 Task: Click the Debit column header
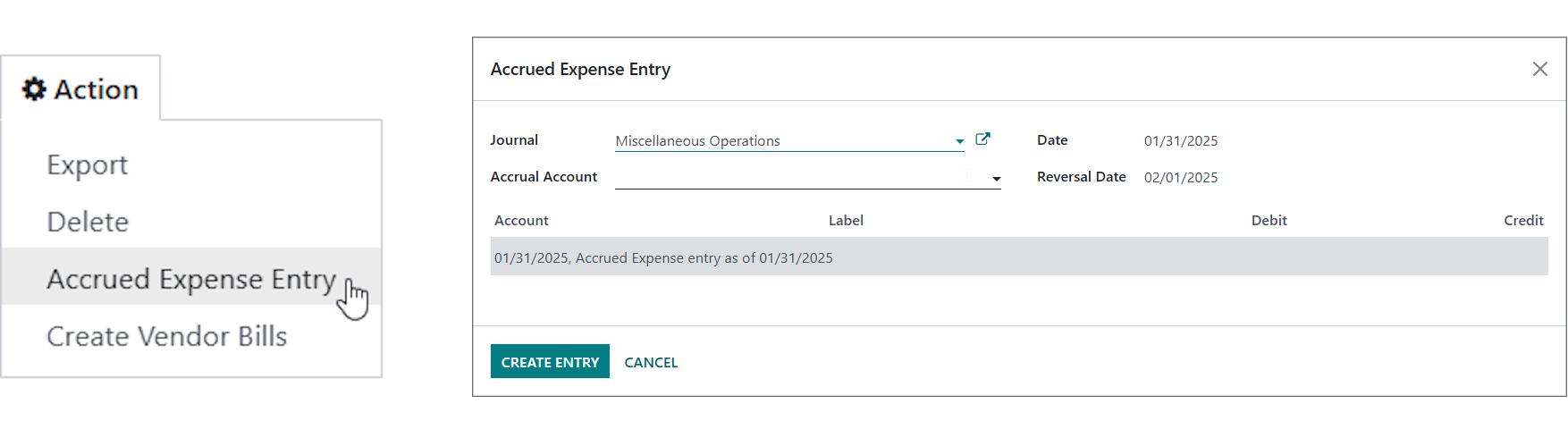[x=1269, y=220]
